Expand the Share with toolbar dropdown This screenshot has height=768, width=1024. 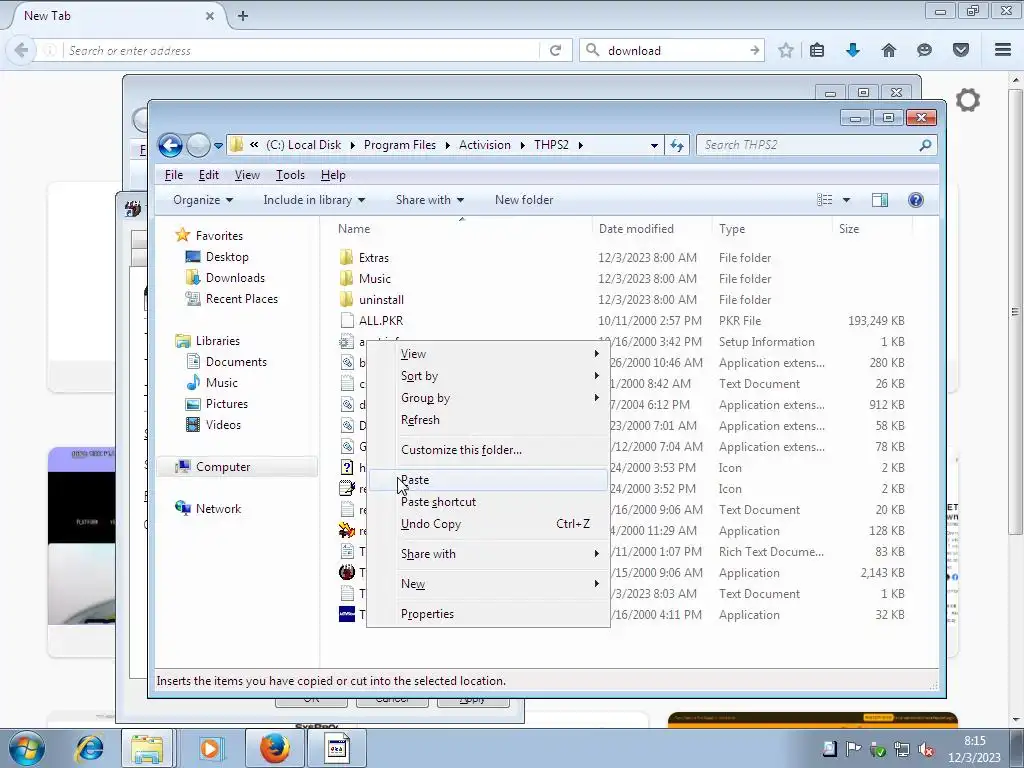430,200
